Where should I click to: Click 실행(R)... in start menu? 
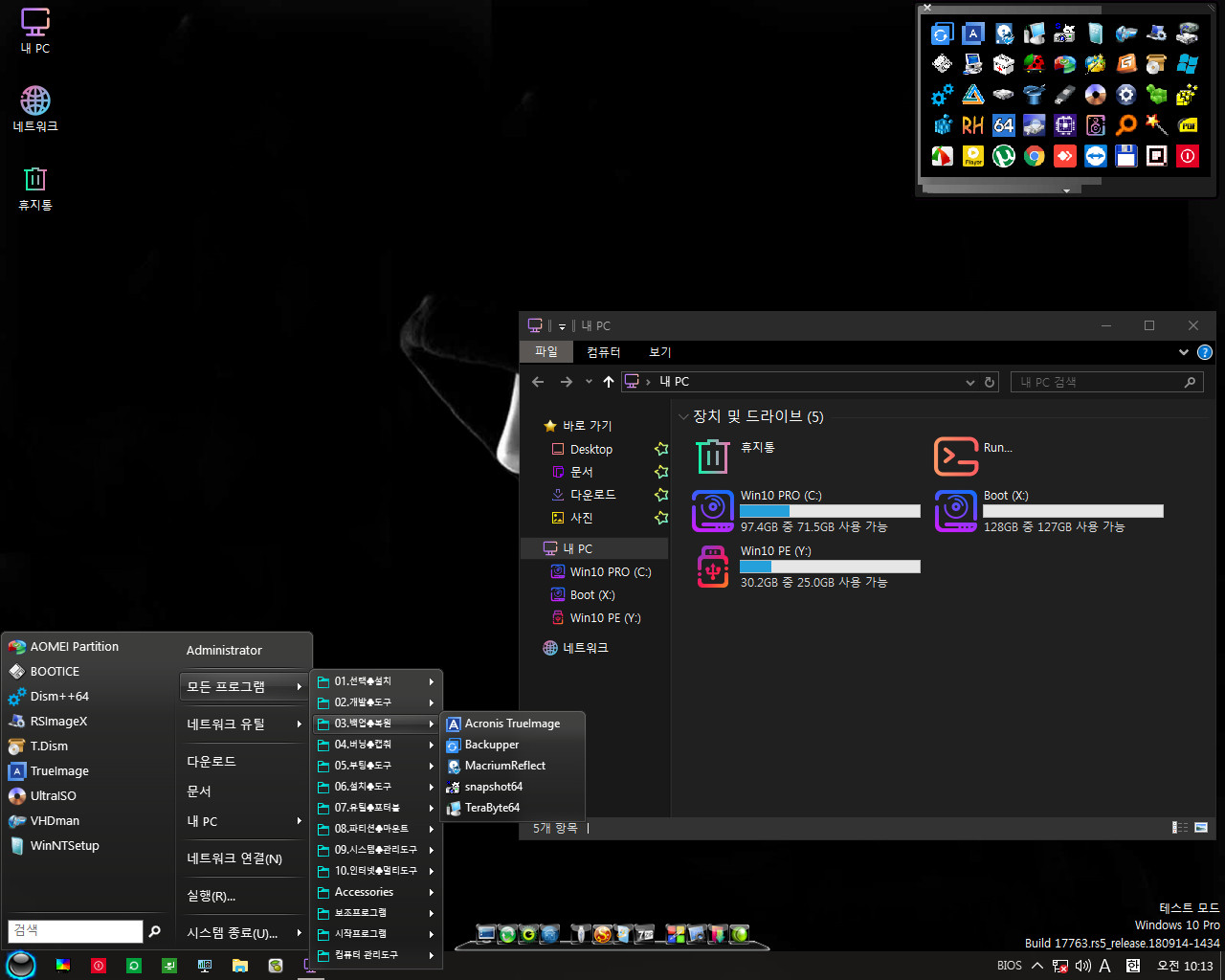[x=244, y=896]
